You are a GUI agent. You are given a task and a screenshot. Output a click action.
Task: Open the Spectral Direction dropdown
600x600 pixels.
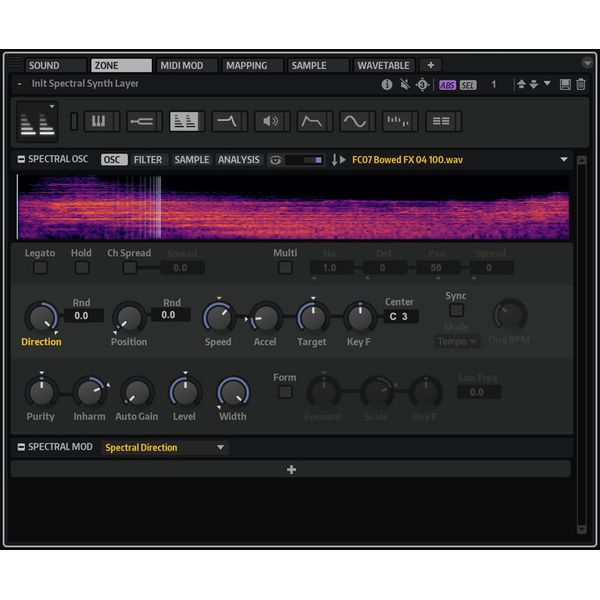click(165, 448)
